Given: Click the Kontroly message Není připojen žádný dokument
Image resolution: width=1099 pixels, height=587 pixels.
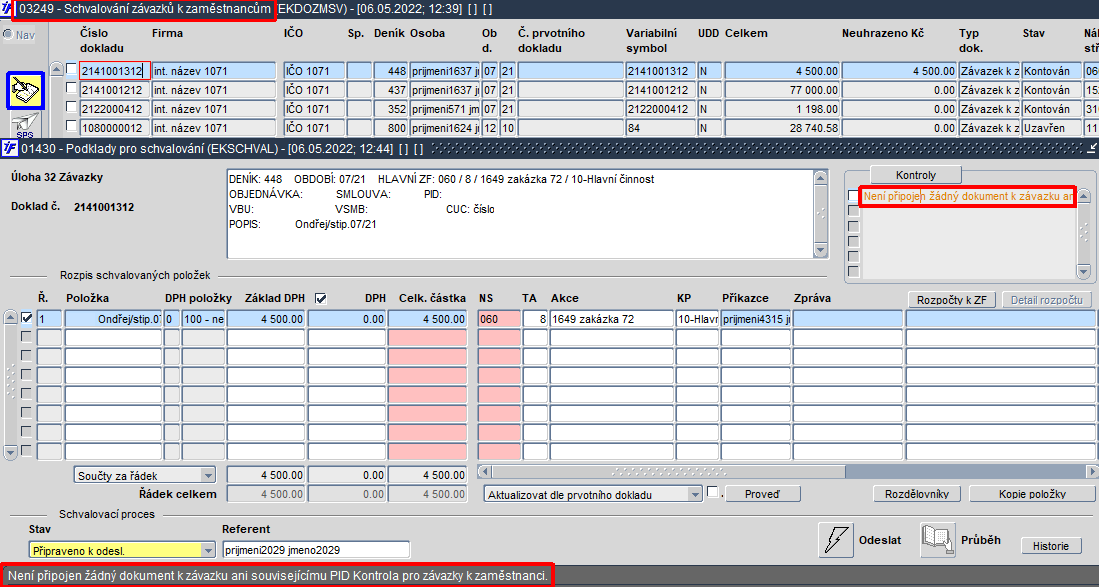Looking at the screenshot, I should pyautogui.click(x=968, y=196).
